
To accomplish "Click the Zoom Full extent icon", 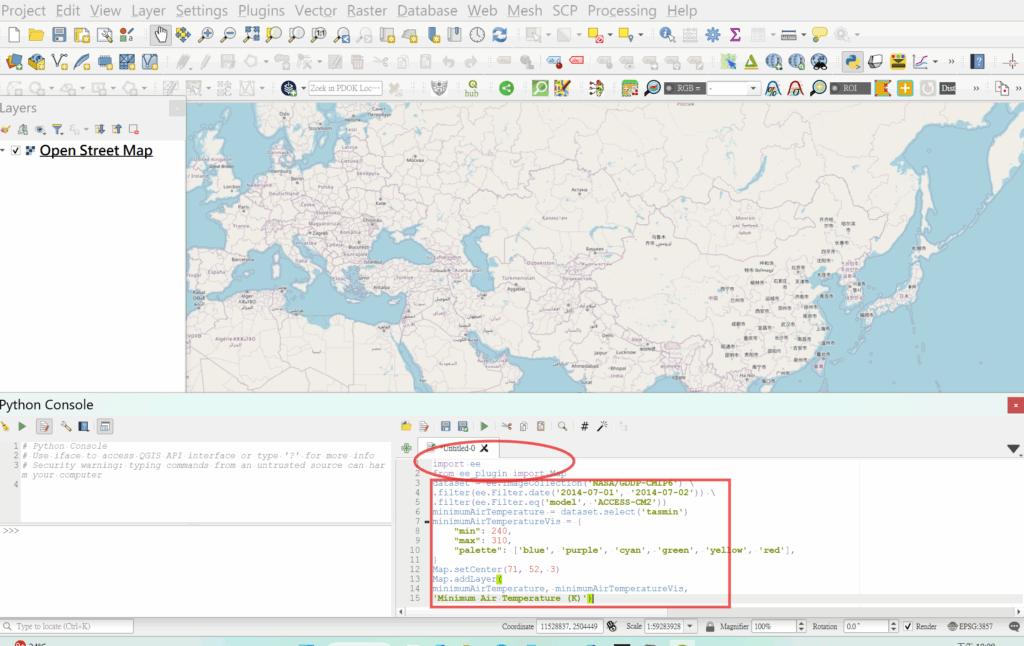I will coord(251,35).
